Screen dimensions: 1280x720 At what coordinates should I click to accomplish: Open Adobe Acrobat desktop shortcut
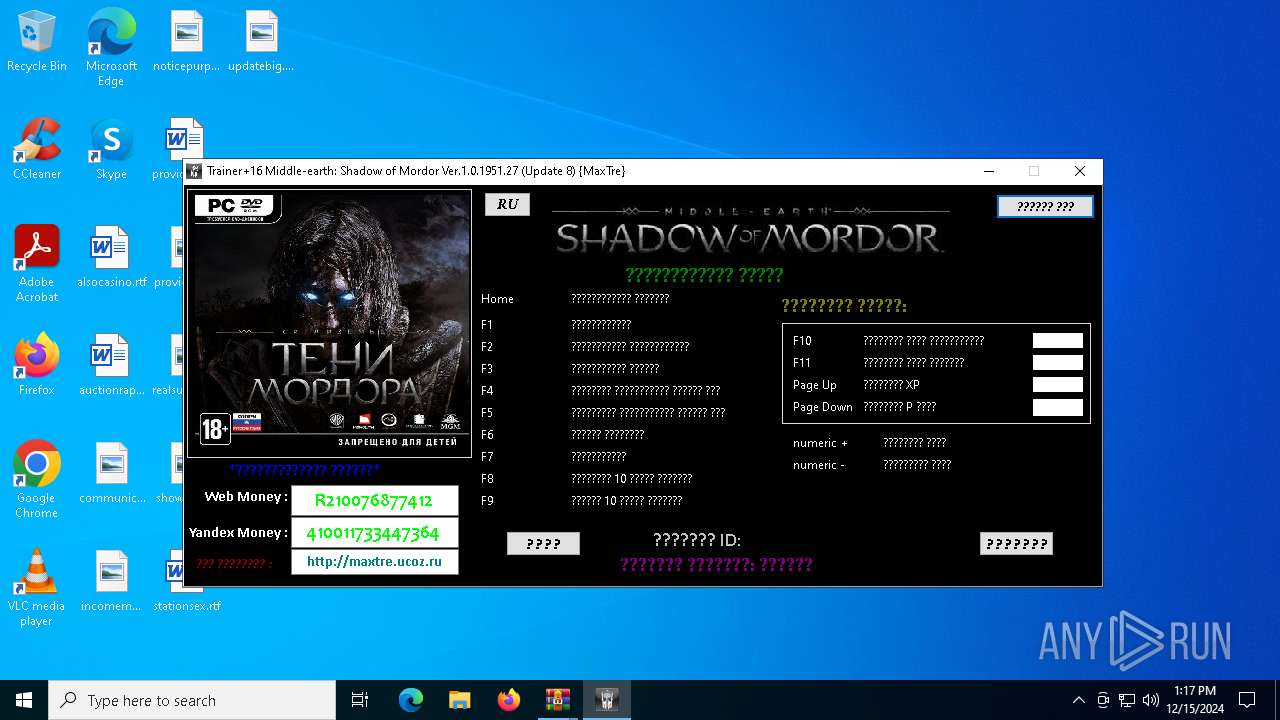37,264
